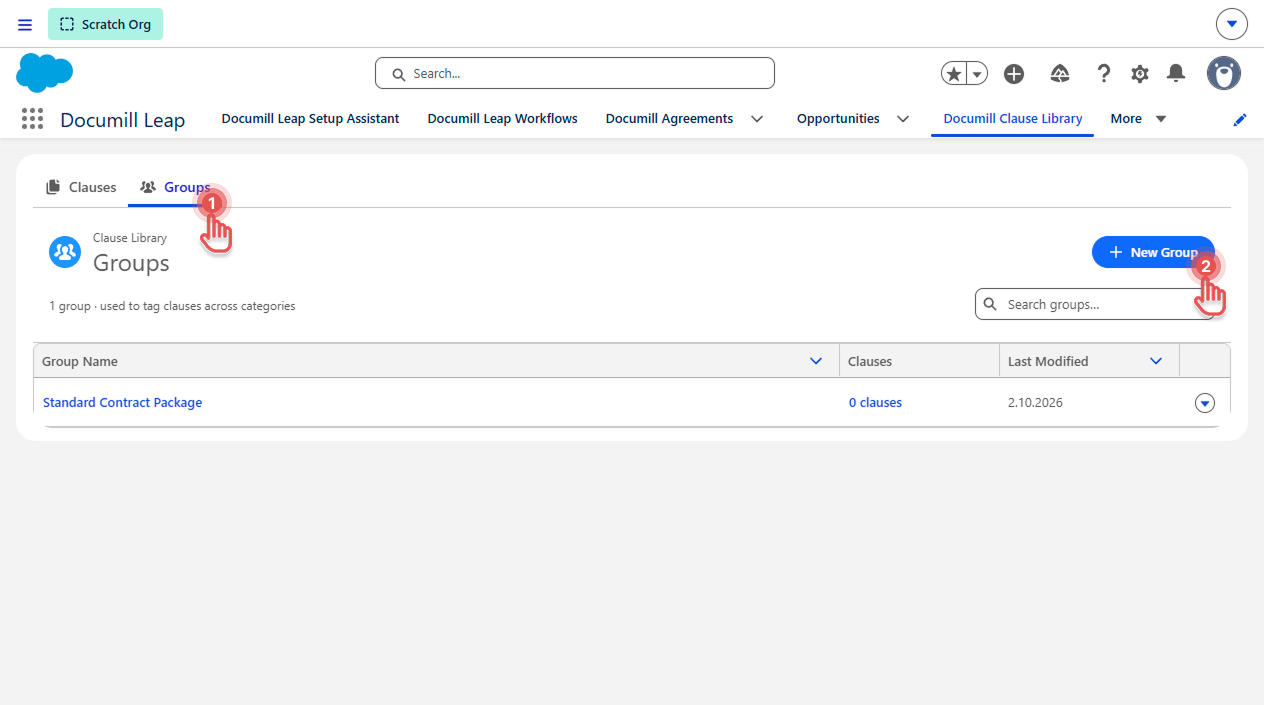This screenshot has height=705, width=1264.
Task: Click the pencil edit navigation icon
Action: (1240, 120)
